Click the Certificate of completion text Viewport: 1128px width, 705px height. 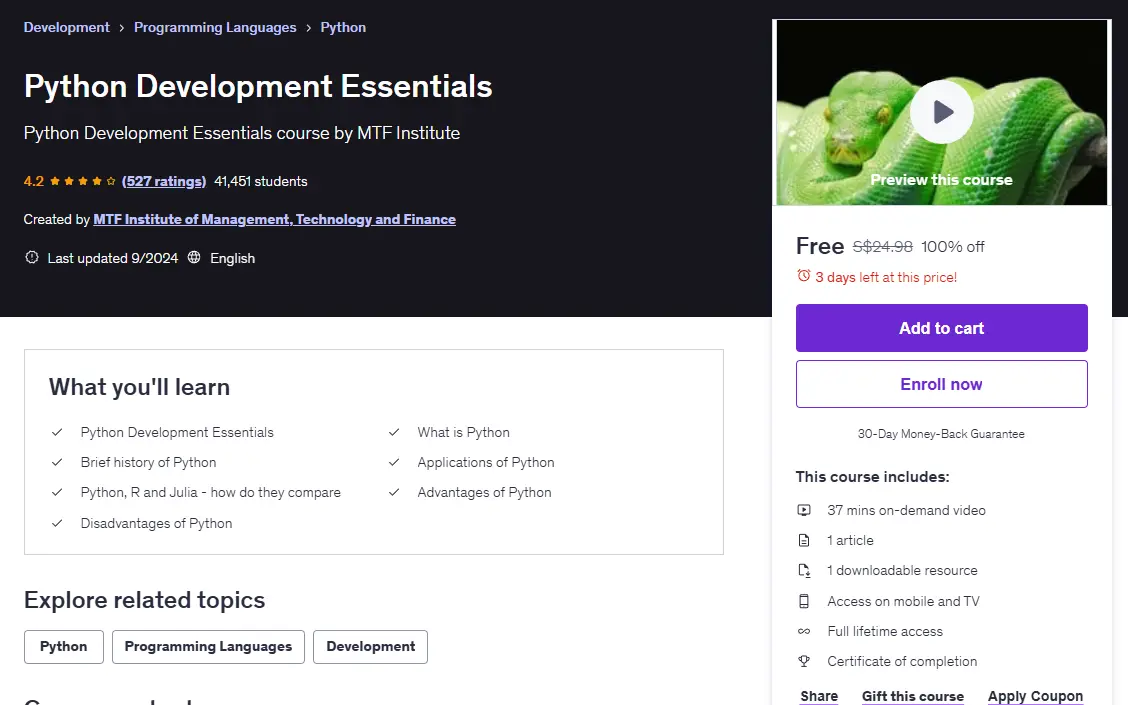(902, 661)
